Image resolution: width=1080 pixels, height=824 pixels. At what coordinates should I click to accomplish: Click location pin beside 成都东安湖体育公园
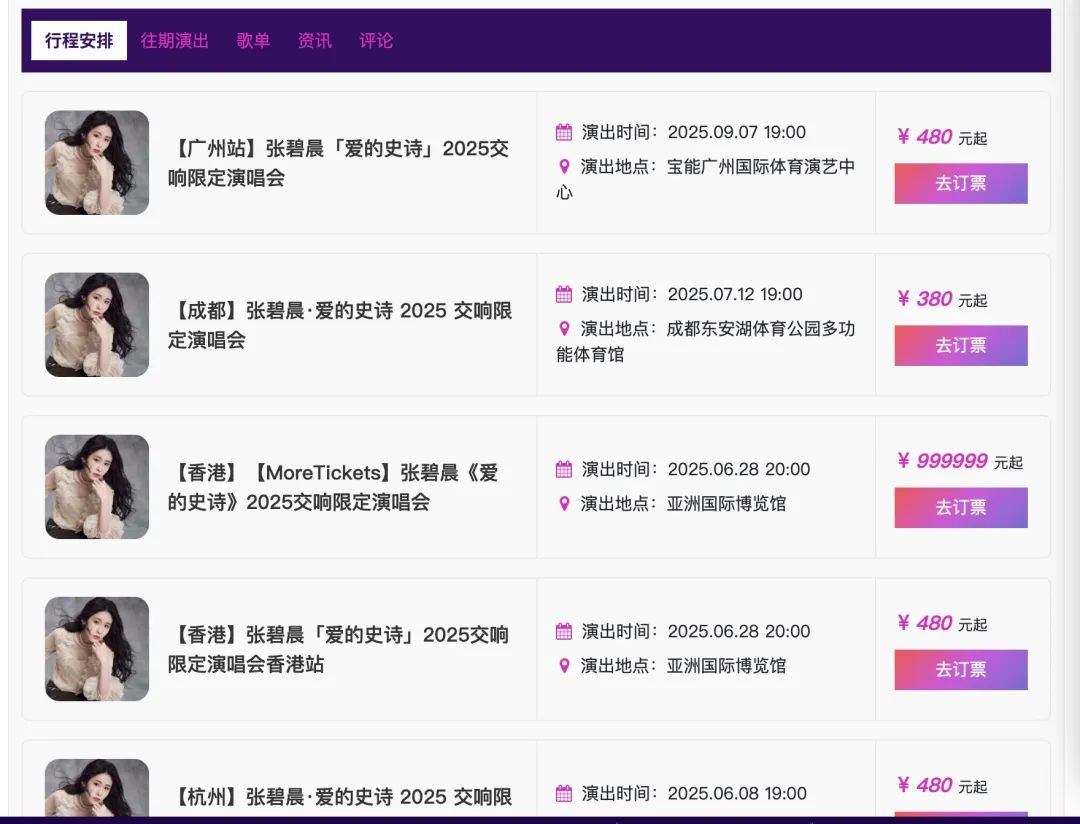(x=564, y=329)
